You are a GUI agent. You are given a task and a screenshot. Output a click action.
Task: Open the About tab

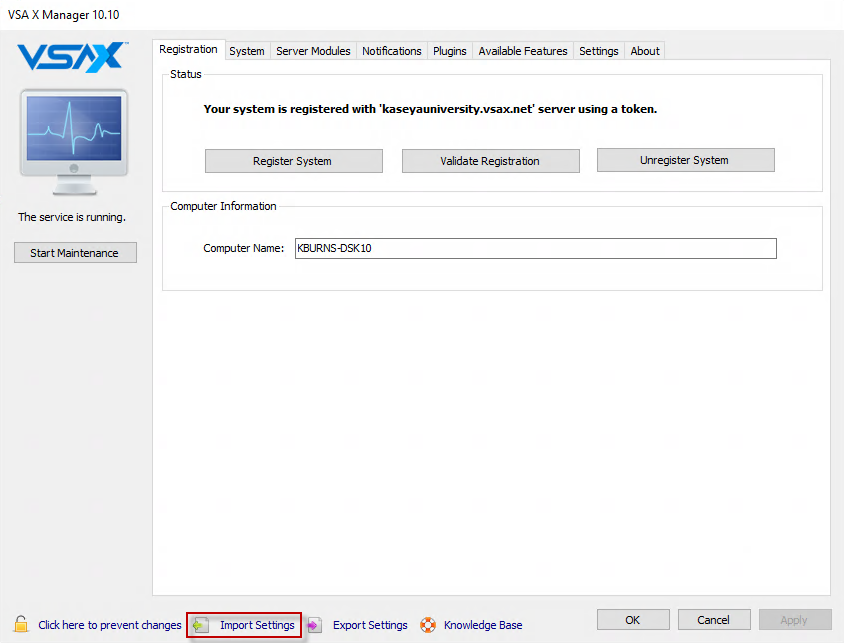645,51
